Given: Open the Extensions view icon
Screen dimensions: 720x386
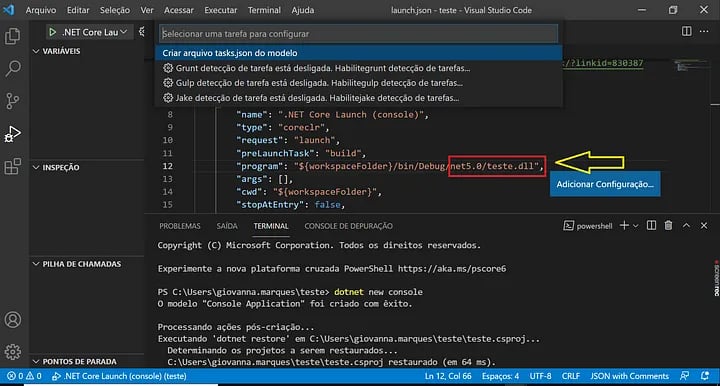Looking at the screenshot, I should coord(12,166).
